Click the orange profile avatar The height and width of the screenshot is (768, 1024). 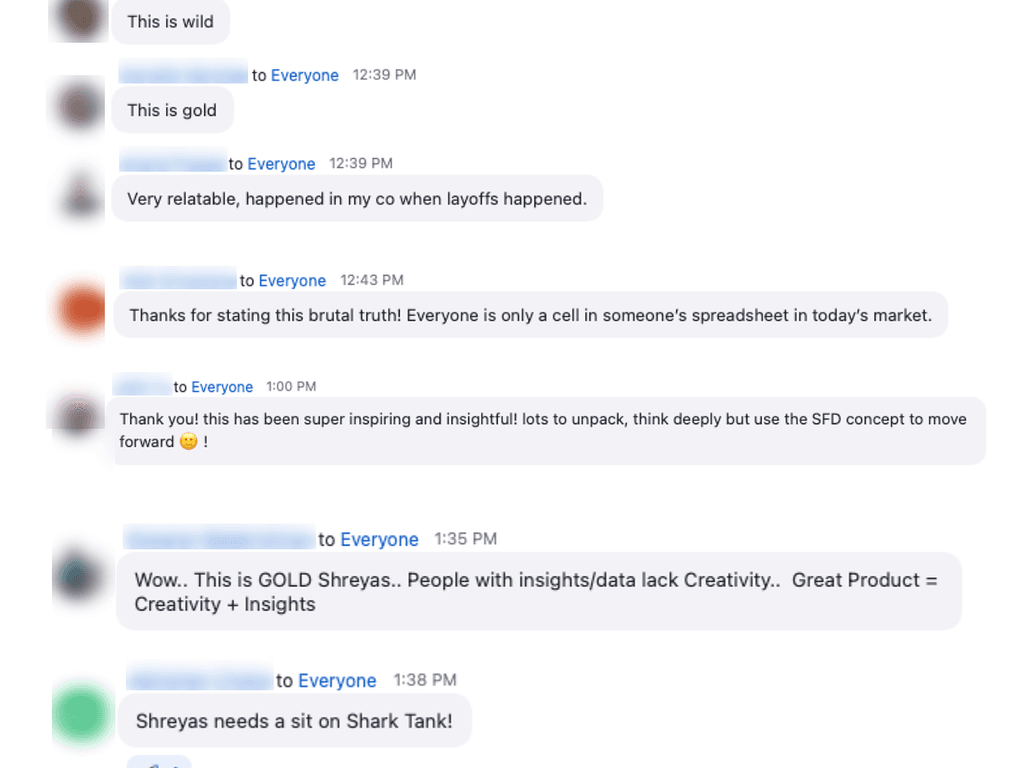click(82, 310)
